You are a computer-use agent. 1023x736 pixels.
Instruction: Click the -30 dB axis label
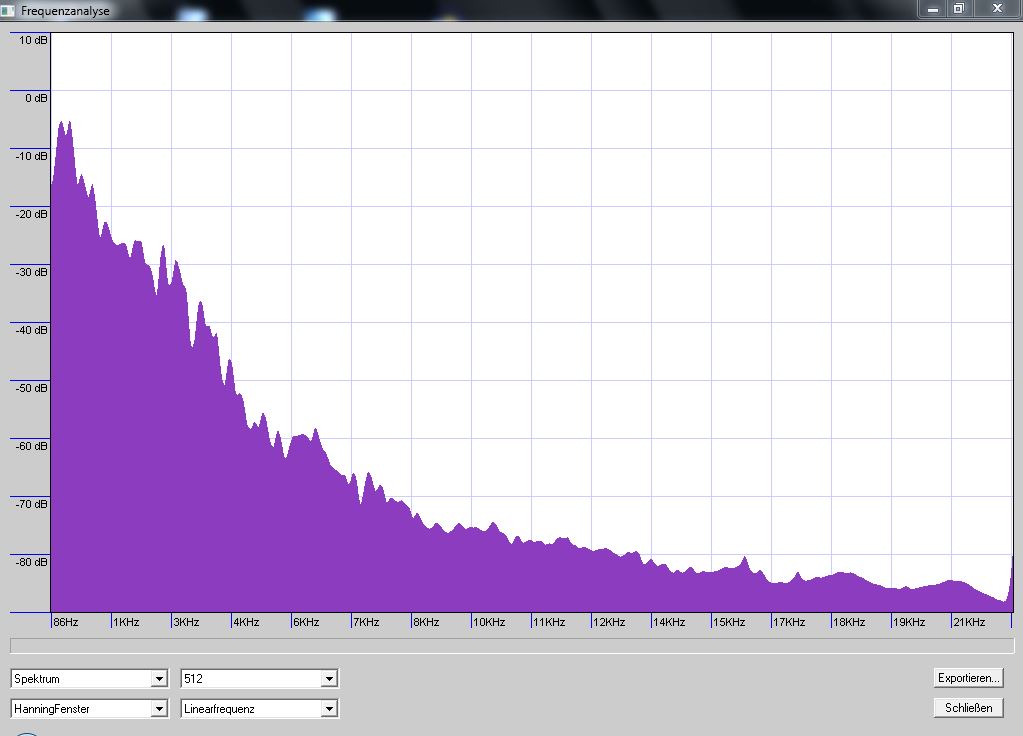pyautogui.click(x=32, y=273)
